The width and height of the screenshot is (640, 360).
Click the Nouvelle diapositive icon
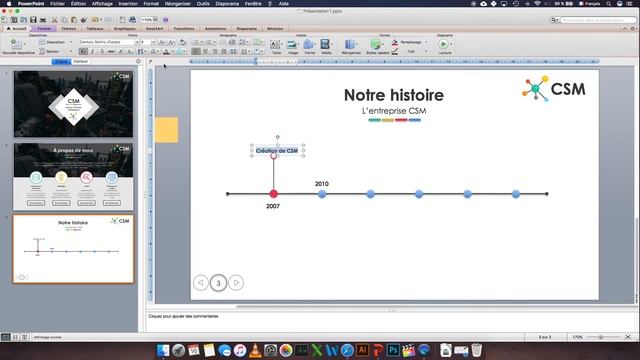[x=16, y=44]
